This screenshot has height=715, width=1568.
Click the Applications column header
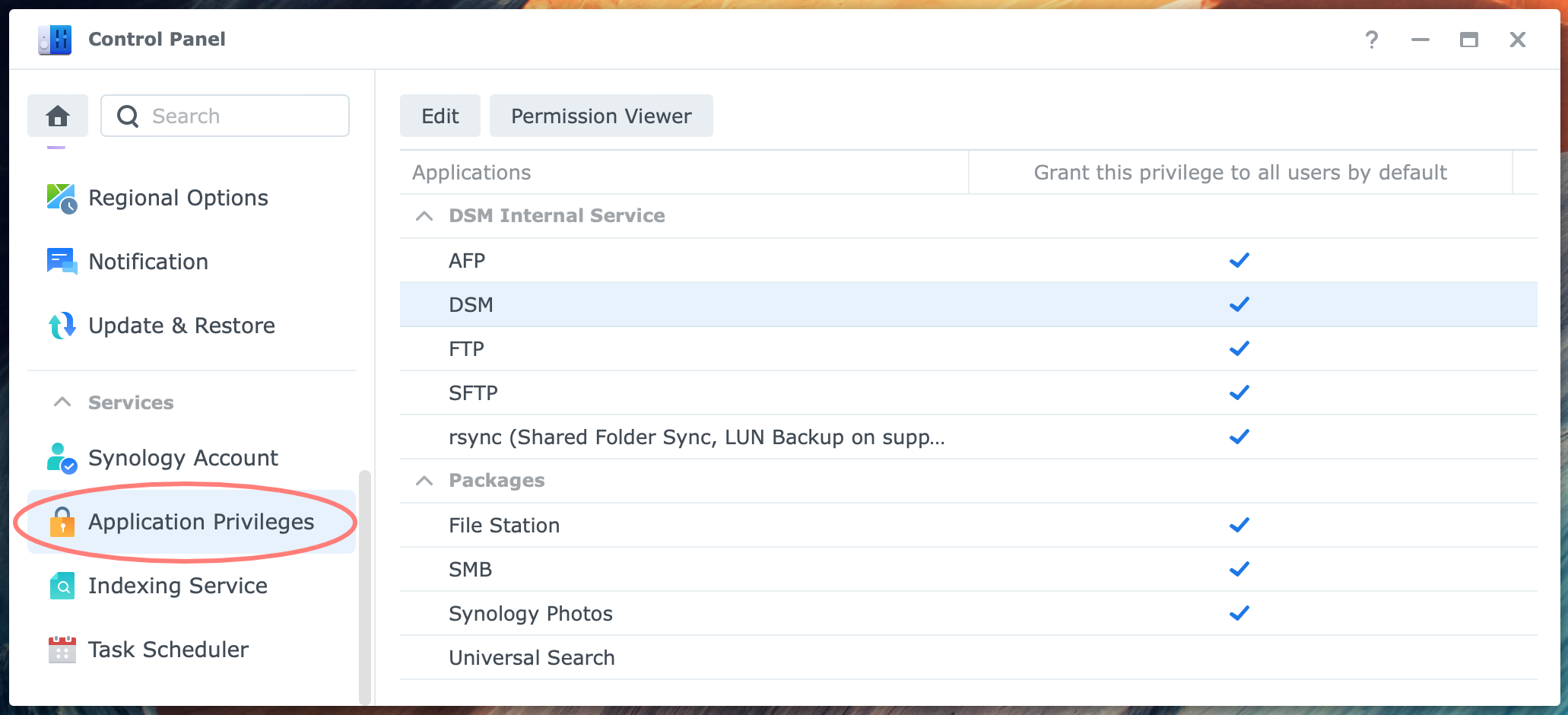[x=684, y=173]
